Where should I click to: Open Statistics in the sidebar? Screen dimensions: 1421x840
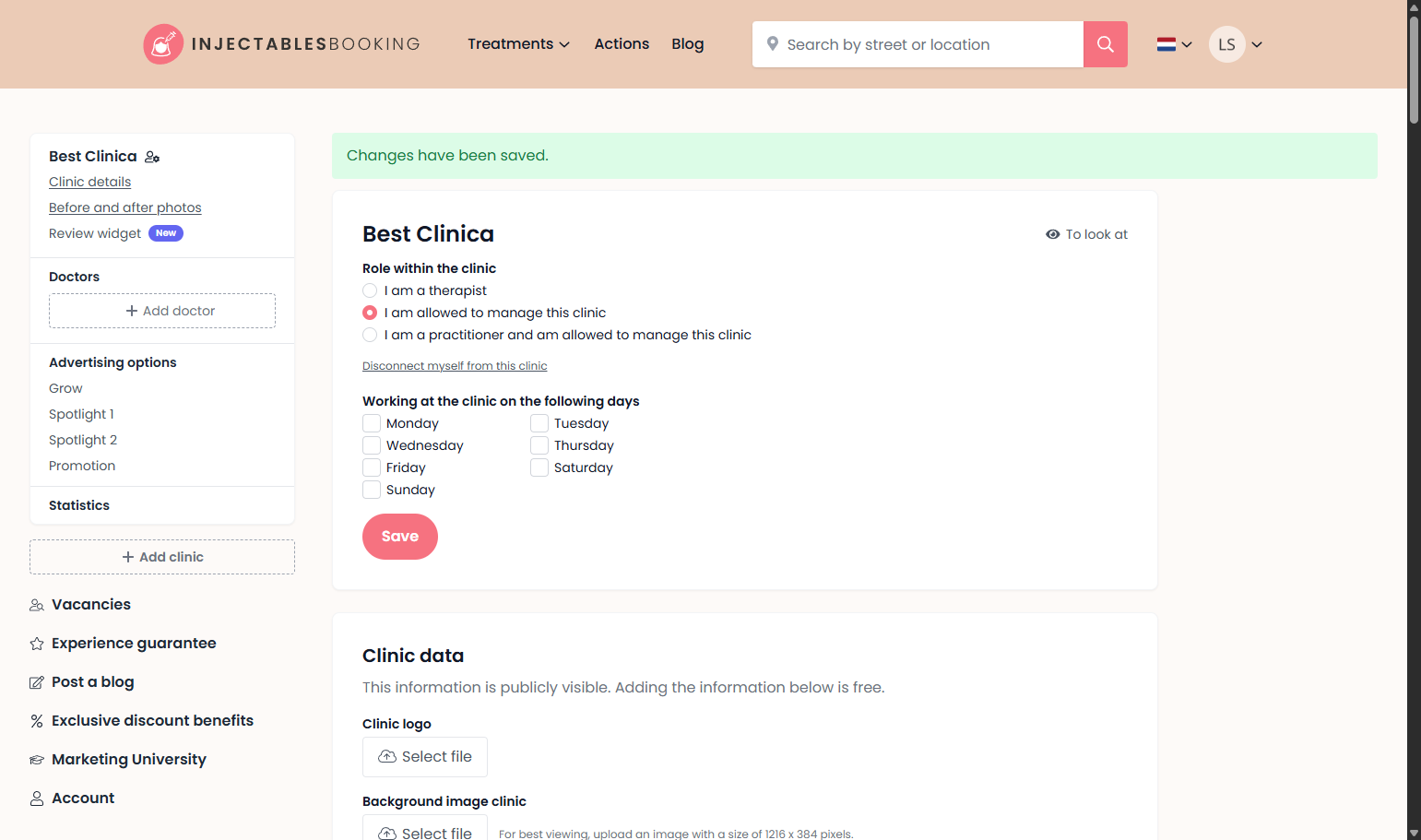coord(79,505)
